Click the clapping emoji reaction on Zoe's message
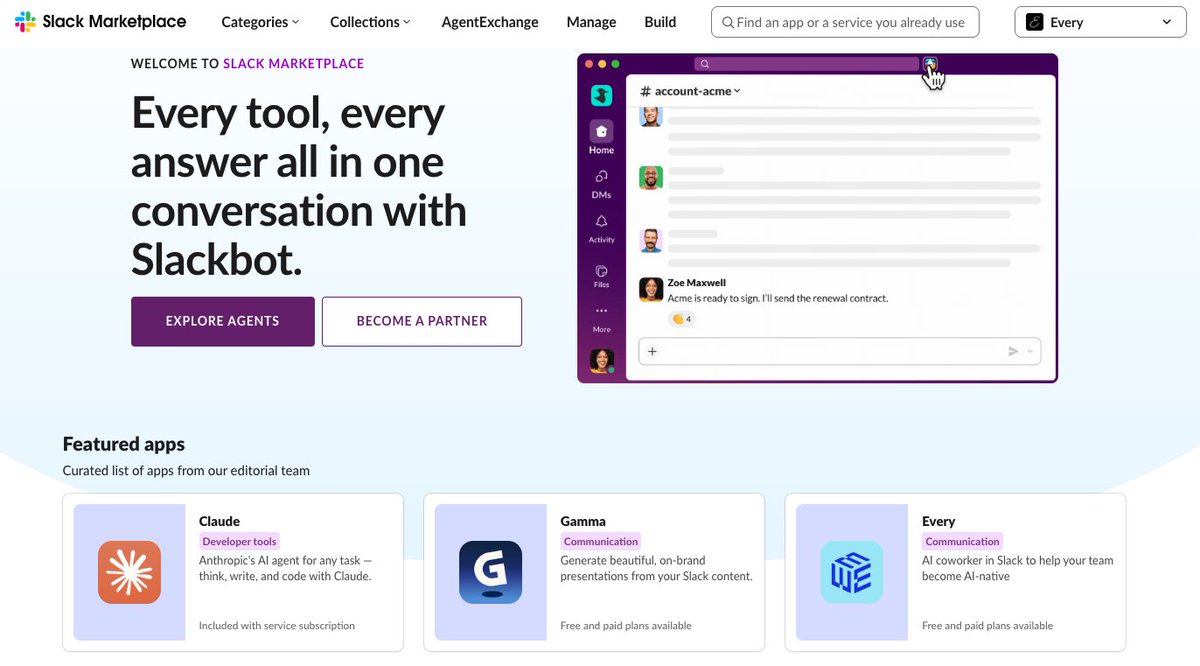The width and height of the screenshot is (1200, 666). pos(682,319)
